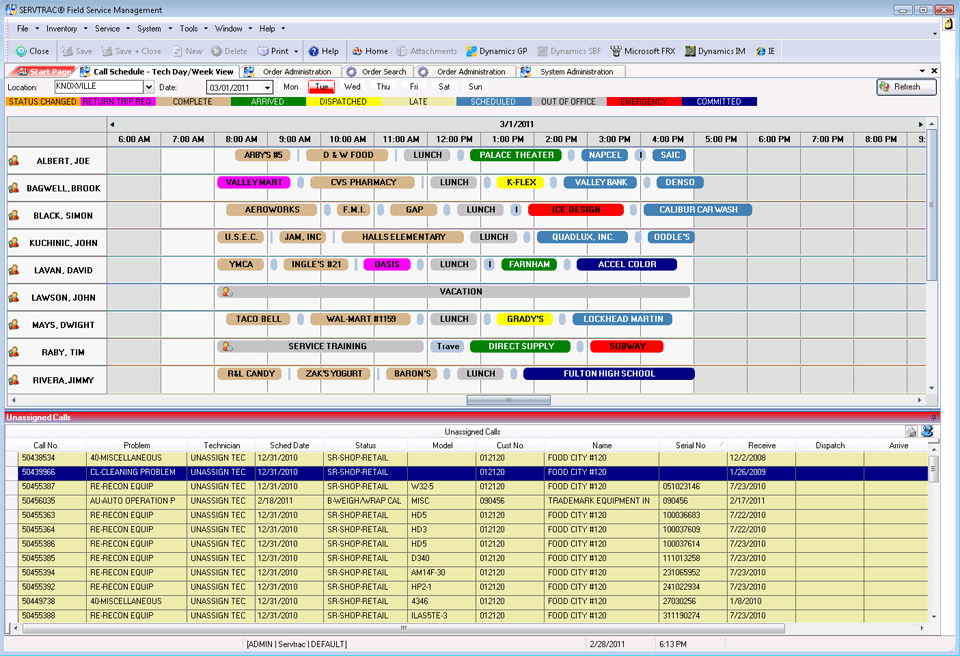The height and width of the screenshot is (656, 960).
Task: Click the VALLEY MART appointment block
Action: pos(254,182)
